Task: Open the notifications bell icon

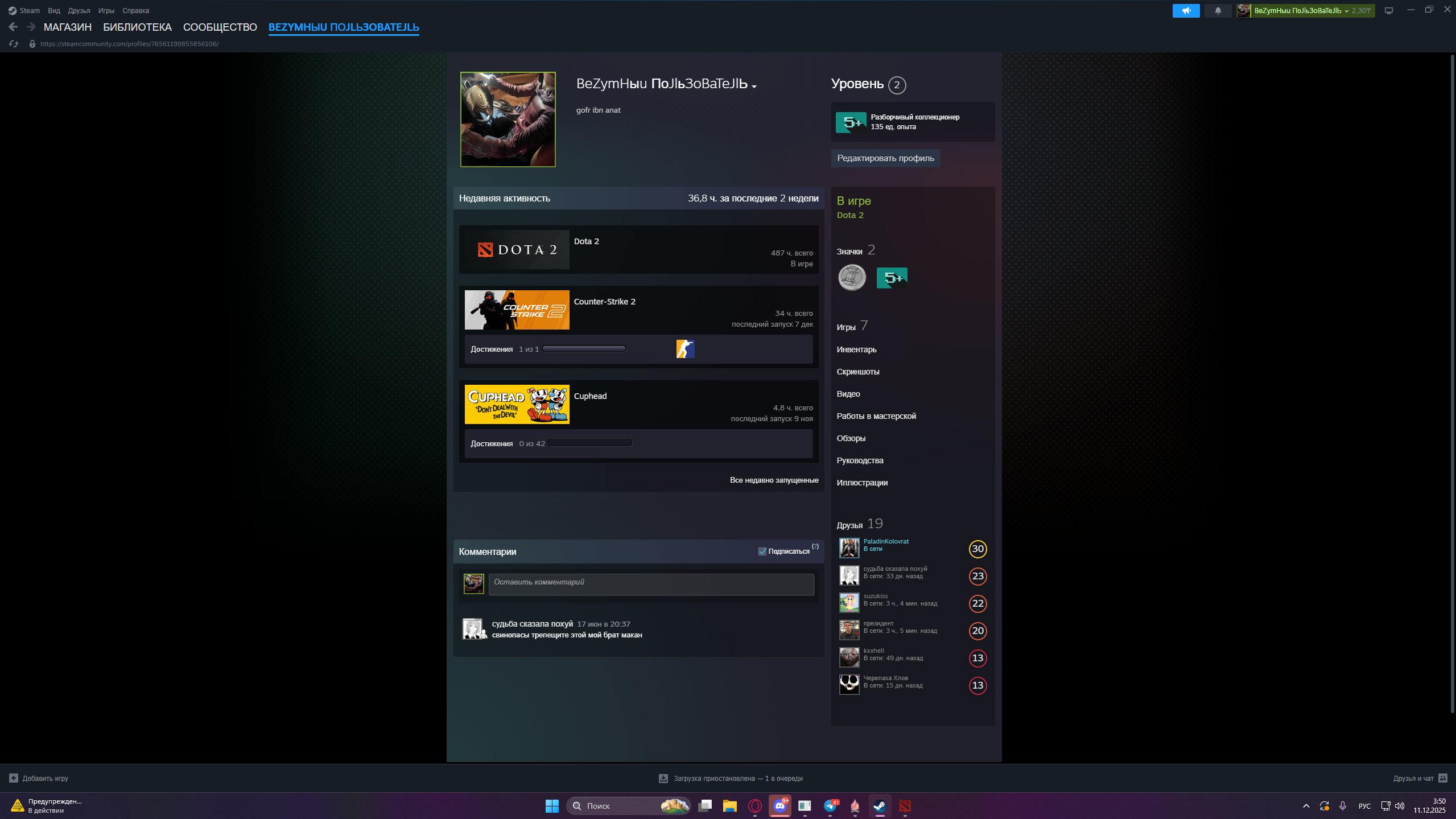Action: [x=1218, y=11]
